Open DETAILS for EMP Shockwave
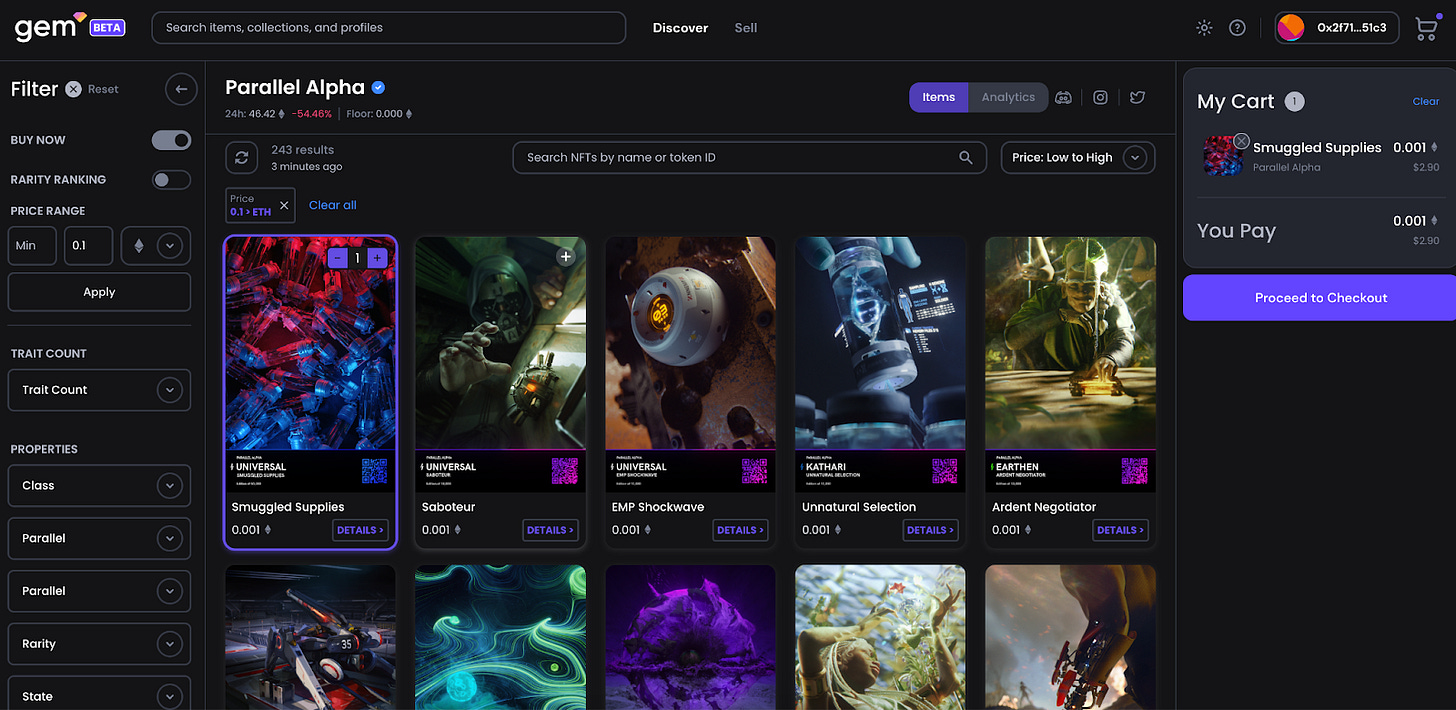 coord(740,530)
